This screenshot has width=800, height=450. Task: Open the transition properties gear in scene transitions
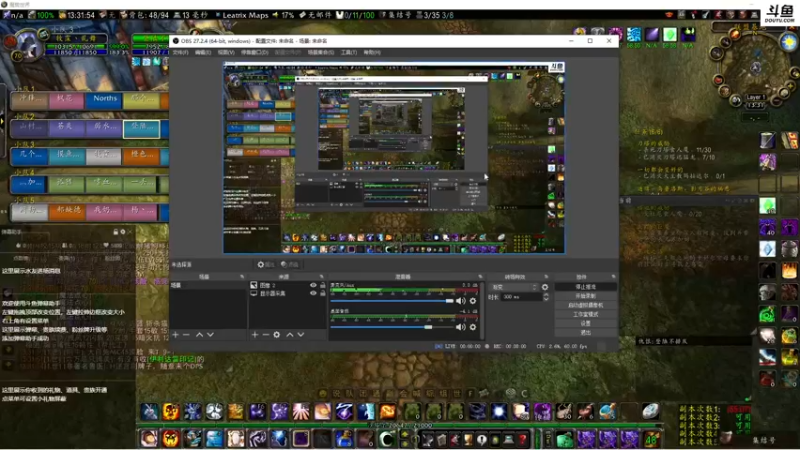[545, 287]
